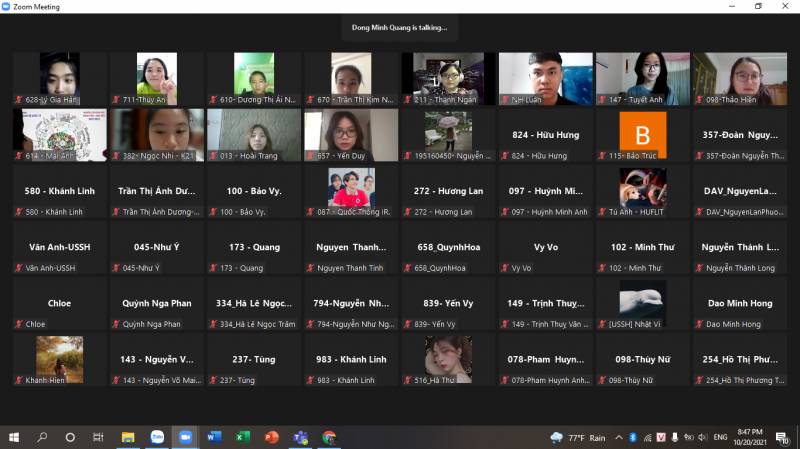800x449 pixels.
Task: Open Microsoft Teams from the taskbar
Action: pyautogui.click(x=300, y=437)
